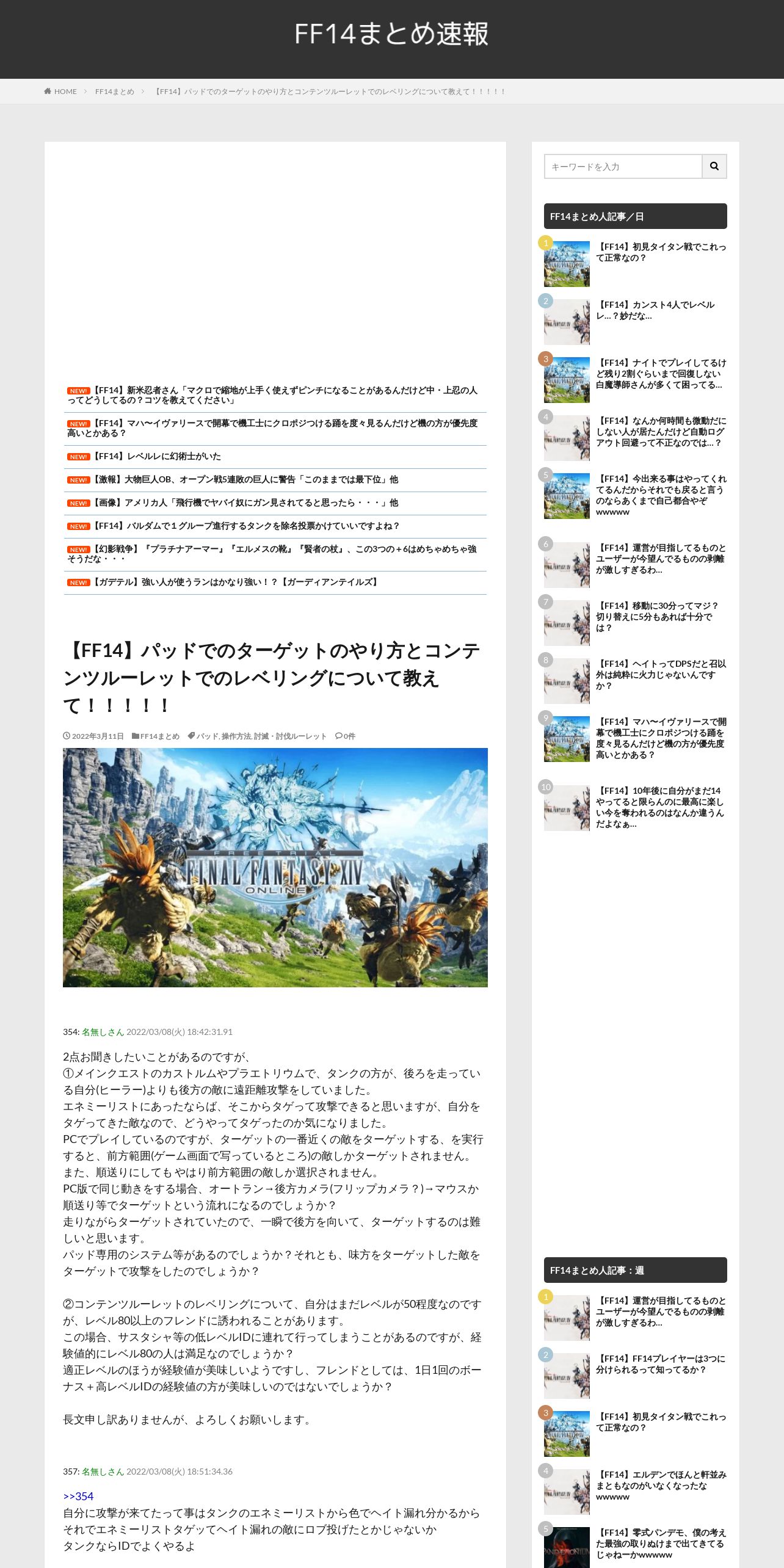Click post 357 名無しさん poster name
Viewport: 784px width, 1568px height.
pos(103,1472)
